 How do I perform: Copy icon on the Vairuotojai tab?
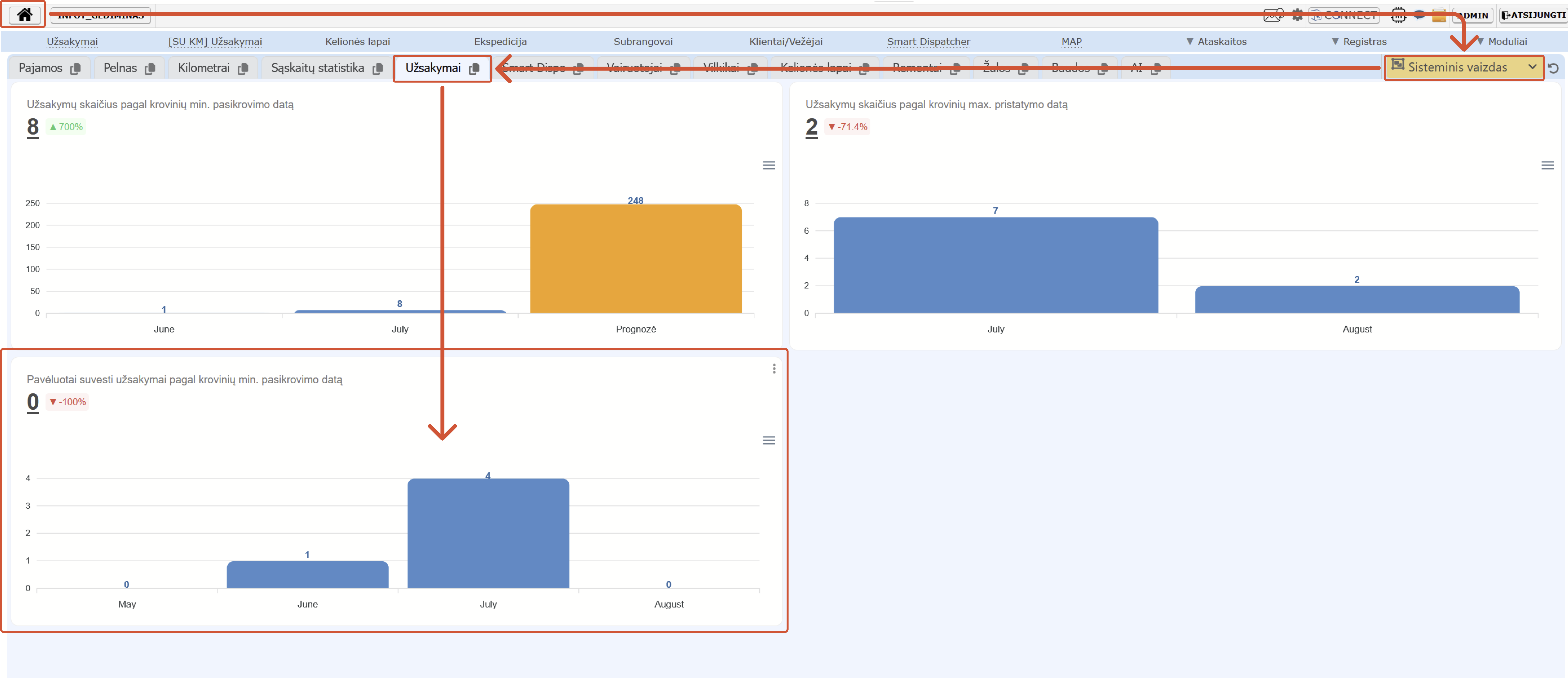coord(675,69)
